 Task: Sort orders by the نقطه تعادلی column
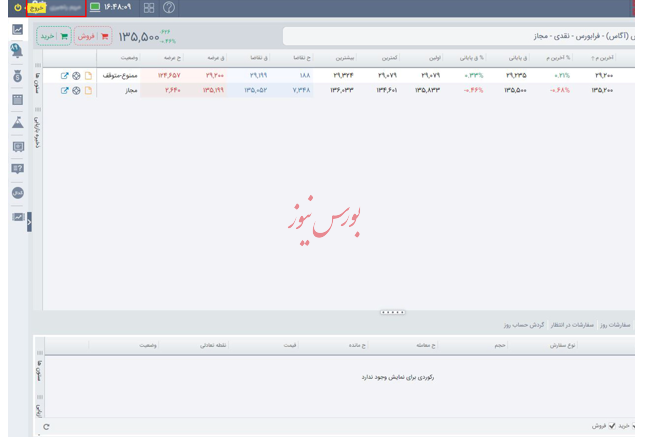click(x=213, y=345)
